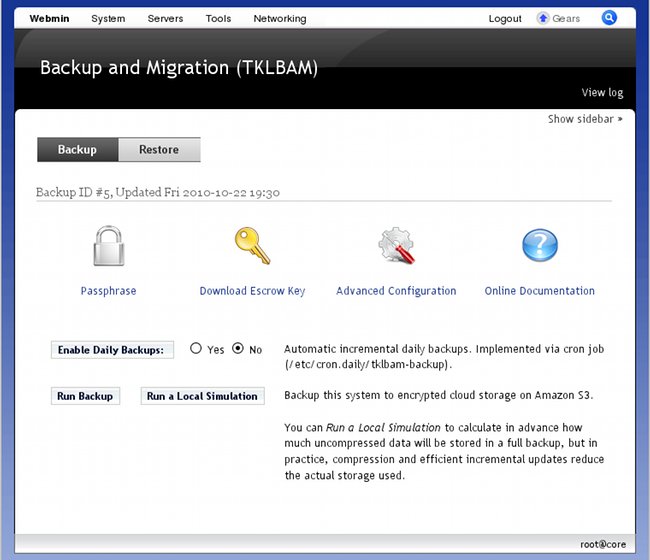
Task: Open the Networking menu
Action: click(279, 19)
